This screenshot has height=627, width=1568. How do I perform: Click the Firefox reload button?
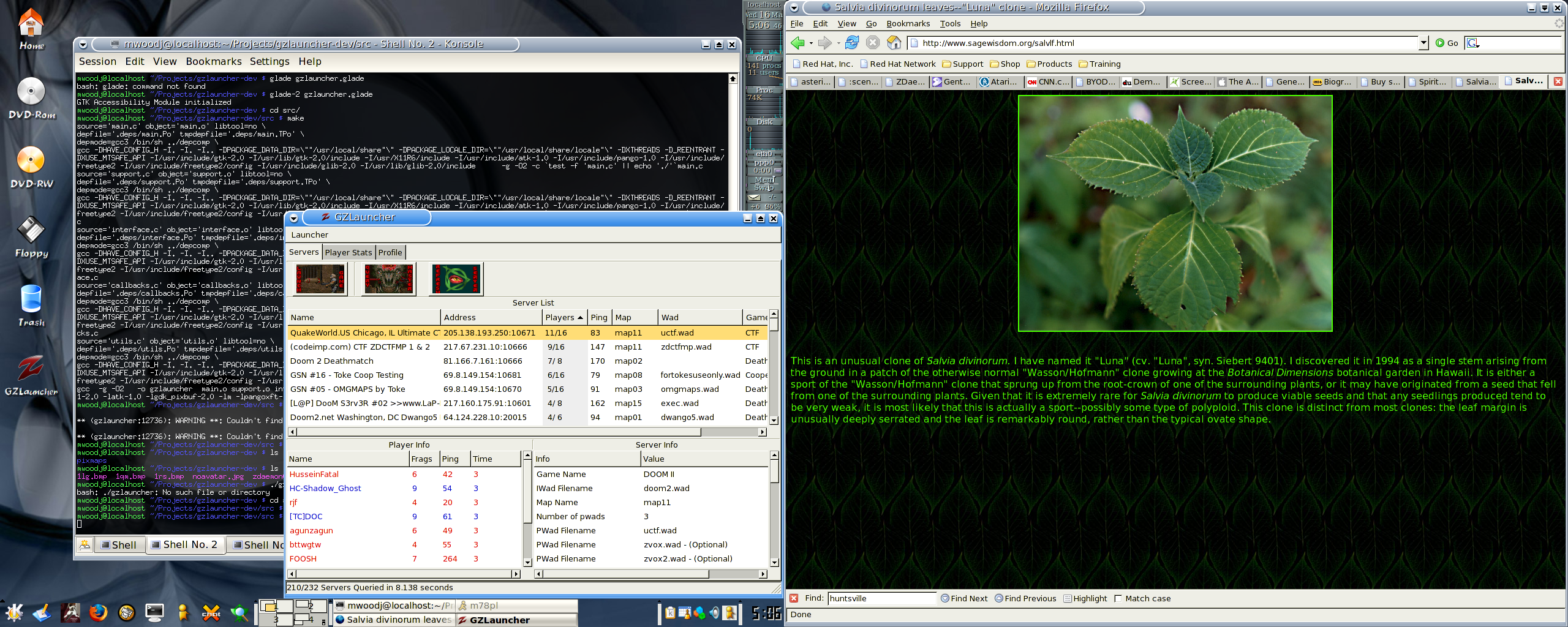tap(851, 43)
